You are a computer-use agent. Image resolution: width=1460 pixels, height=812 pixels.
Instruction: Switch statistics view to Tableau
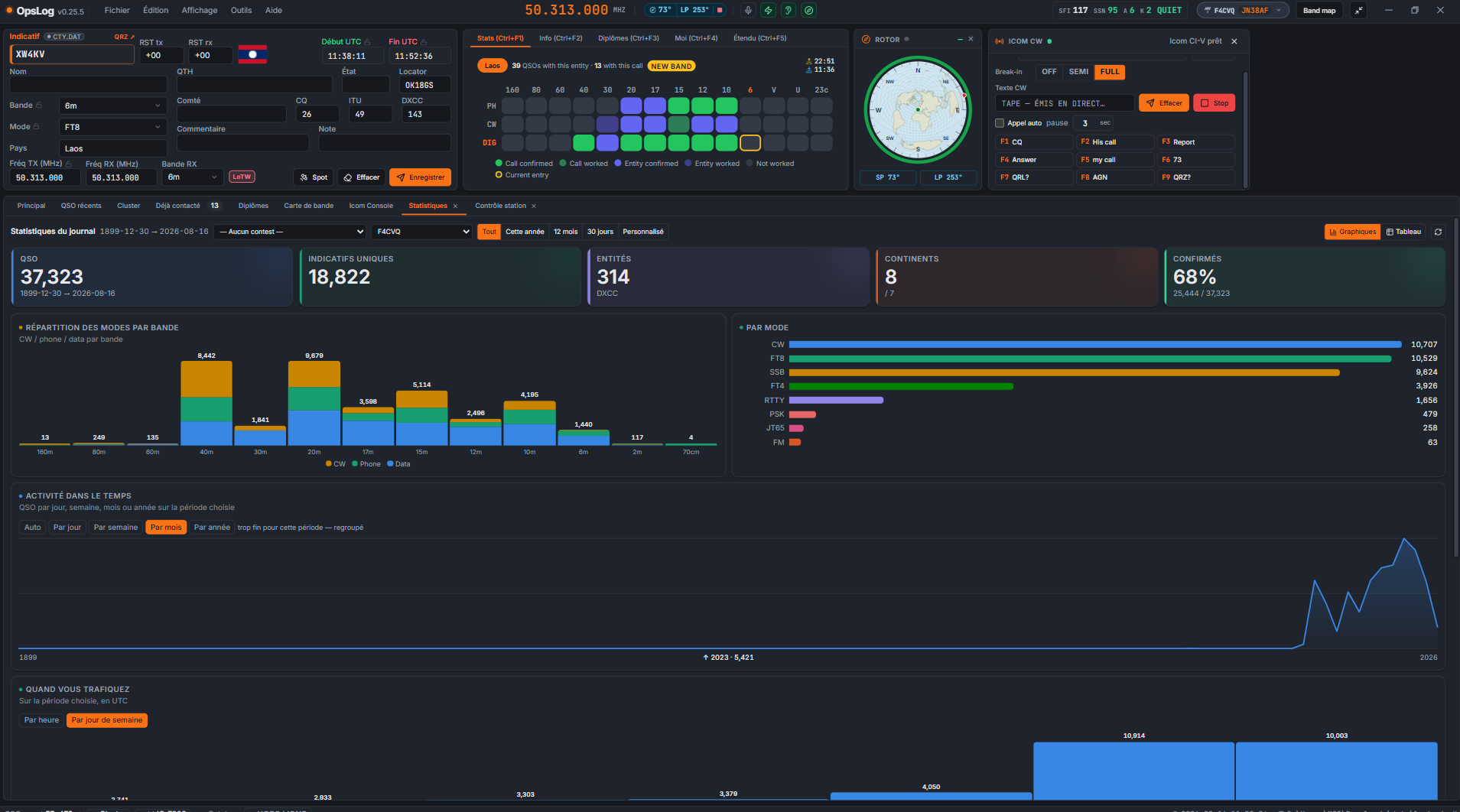(x=1403, y=232)
